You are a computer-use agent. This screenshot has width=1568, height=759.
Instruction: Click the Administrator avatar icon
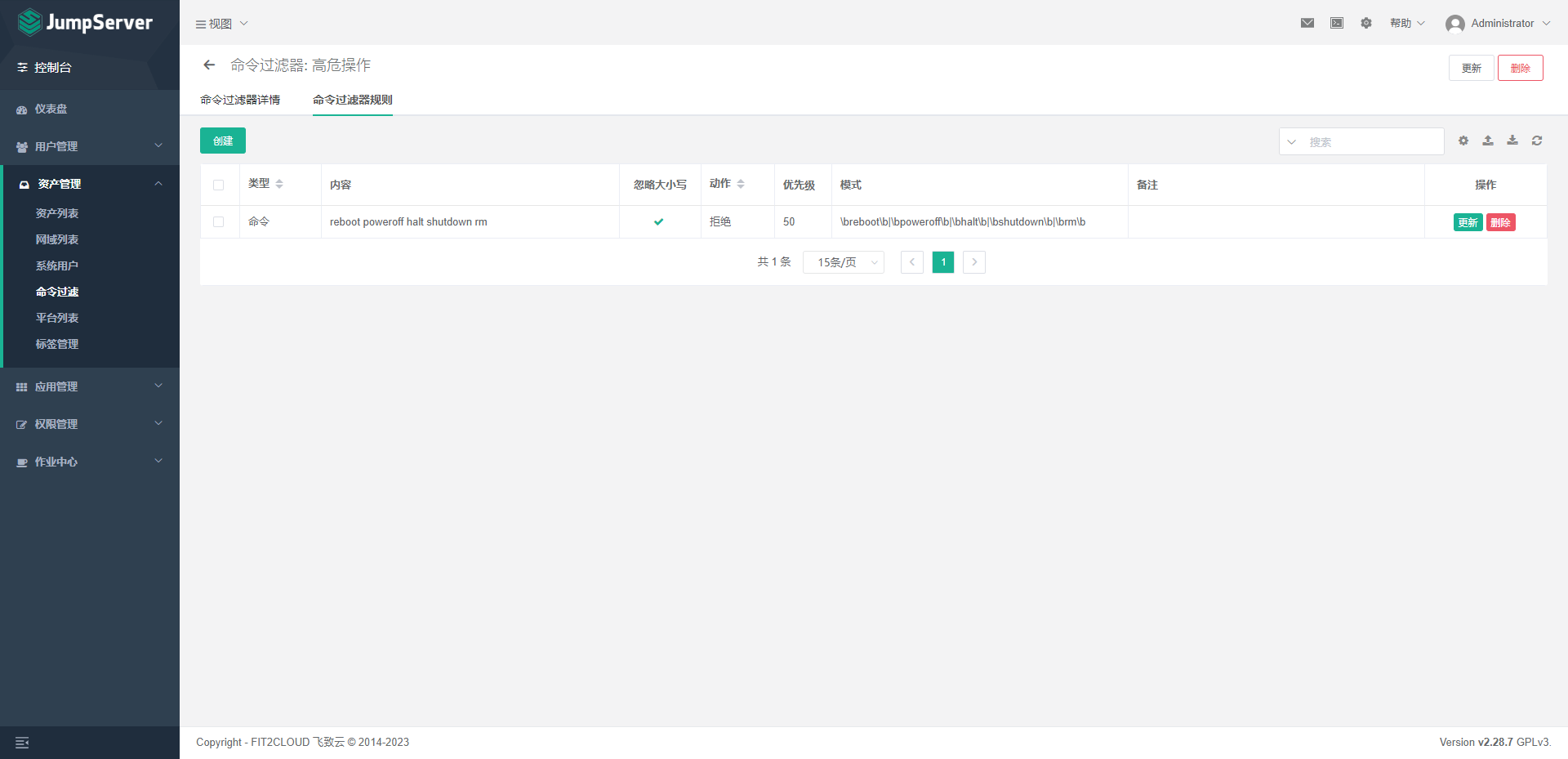pos(1455,24)
